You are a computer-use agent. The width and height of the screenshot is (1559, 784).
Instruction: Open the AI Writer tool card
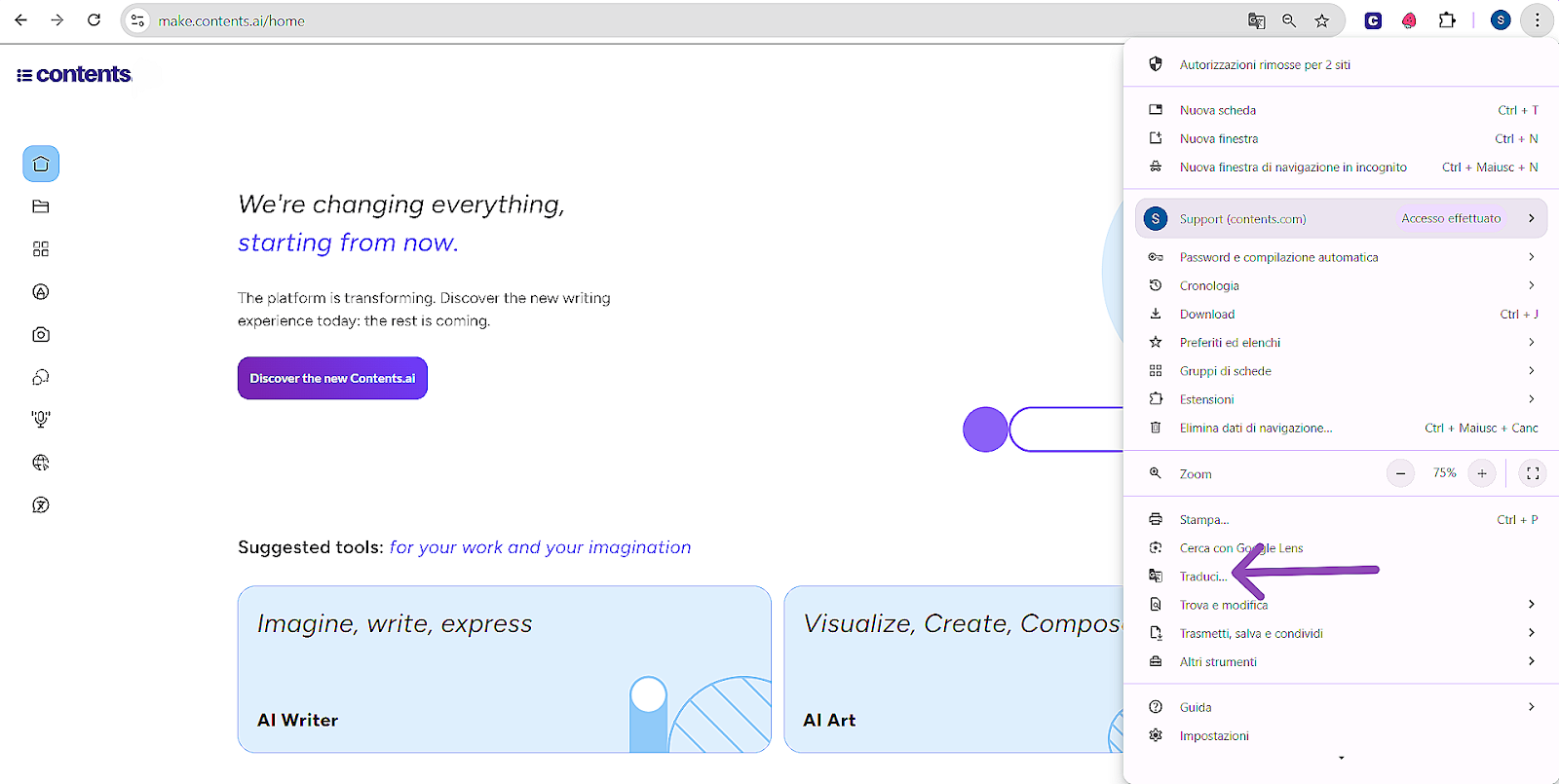click(504, 669)
